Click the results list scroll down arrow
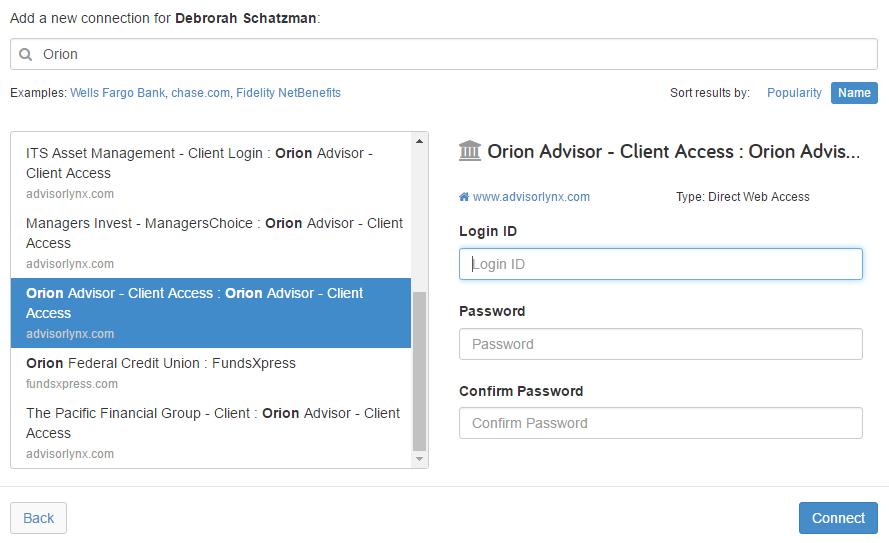Viewport: 889px width, 543px height. (420, 459)
